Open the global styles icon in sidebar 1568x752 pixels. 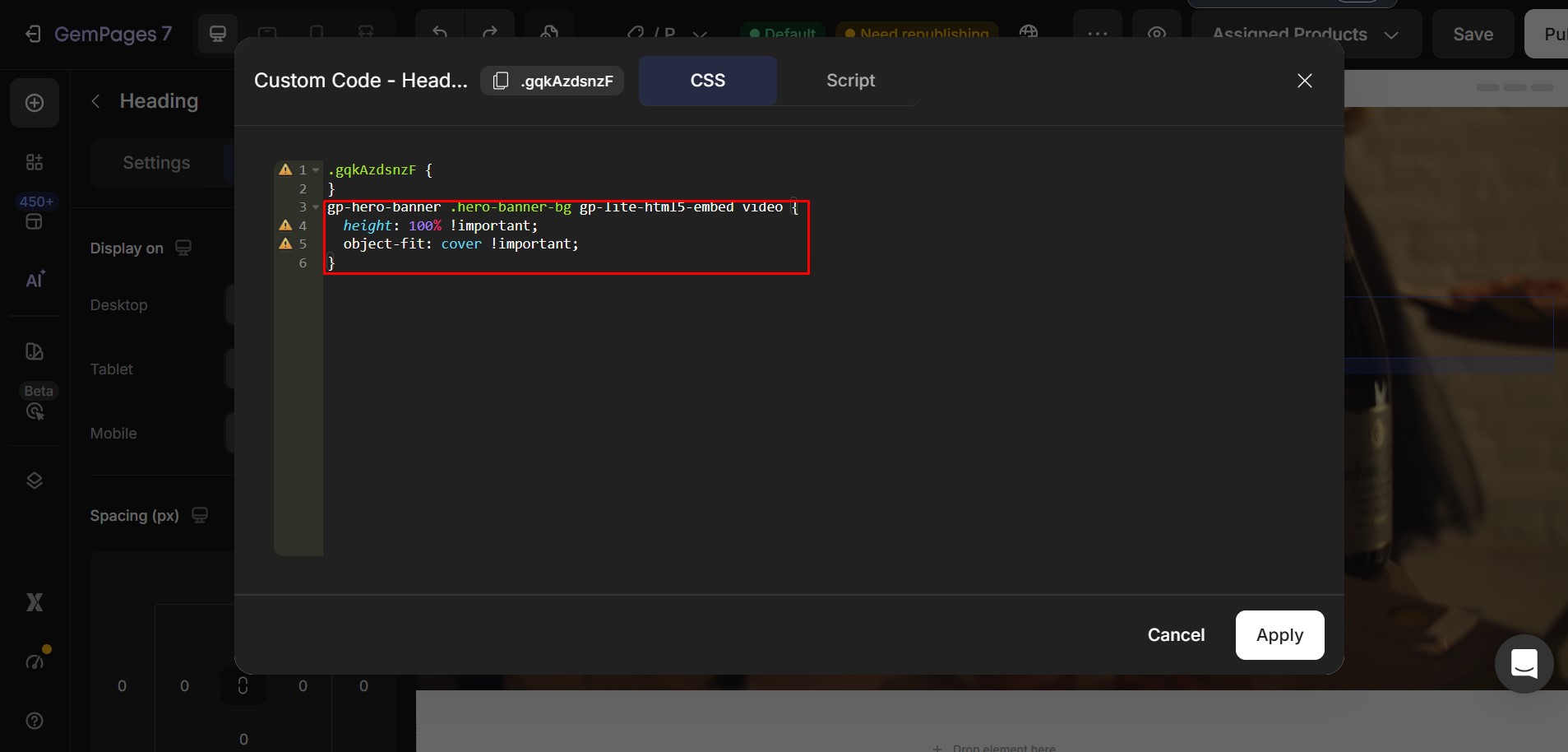point(35,351)
